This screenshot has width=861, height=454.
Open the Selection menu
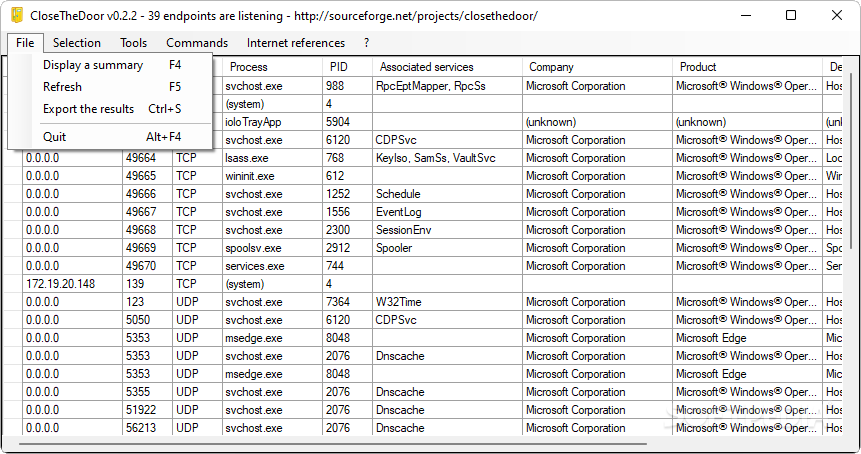coord(77,43)
